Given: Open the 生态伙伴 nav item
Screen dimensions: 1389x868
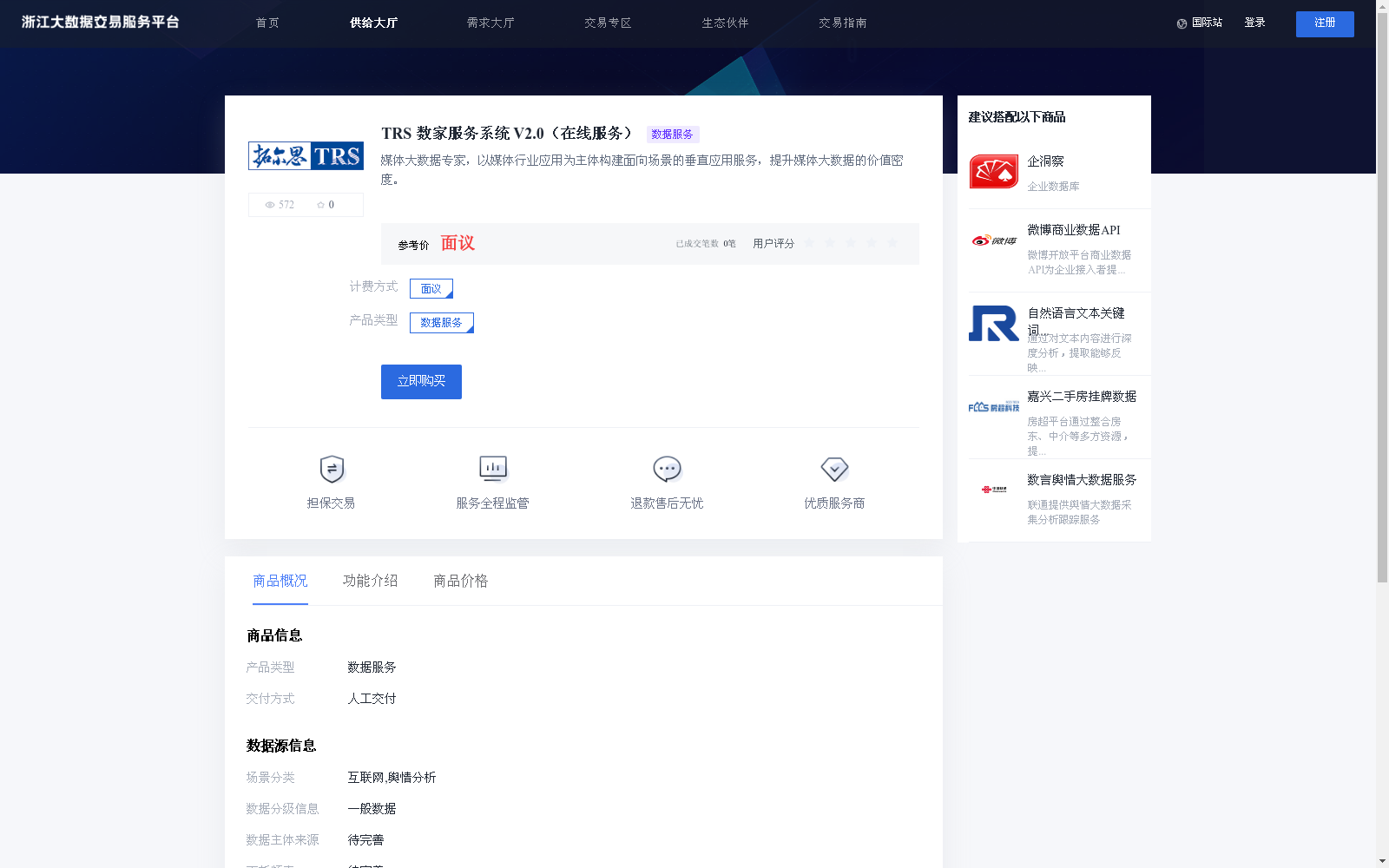Looking at the screenshot, I should pos(725,23).
